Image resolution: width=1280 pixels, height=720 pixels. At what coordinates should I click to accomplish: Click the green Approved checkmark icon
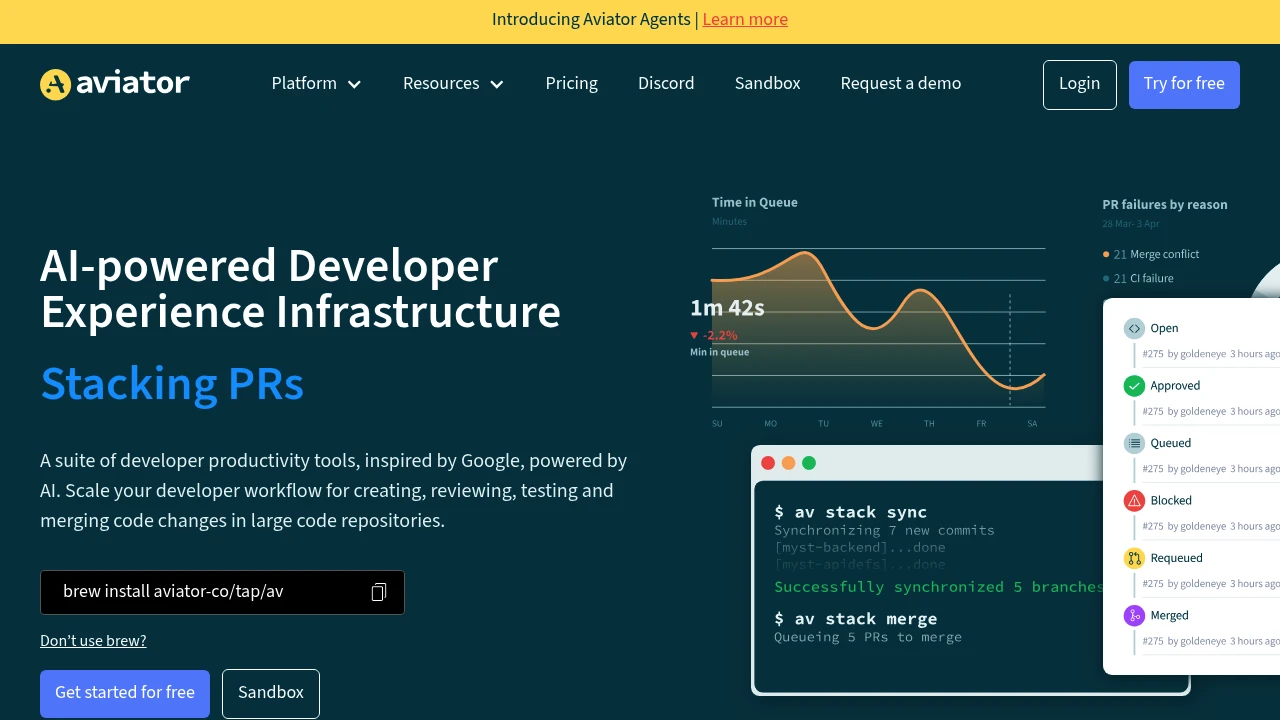pos(1134,386)
